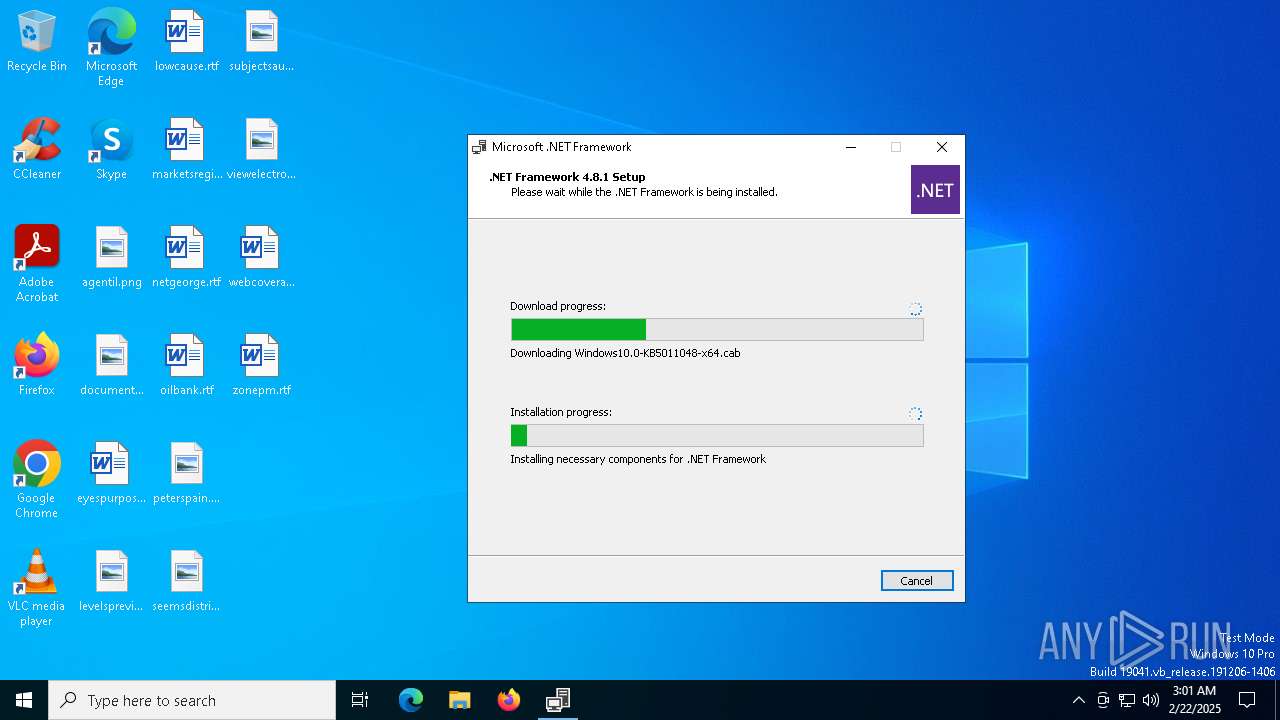
Task: Click the Installation progress bar
Action: click(x=717, y=435)
